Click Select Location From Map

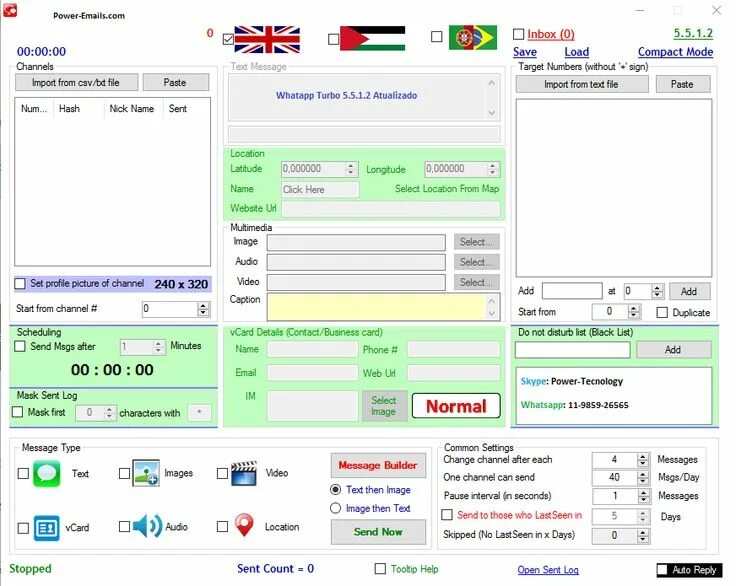447,189
